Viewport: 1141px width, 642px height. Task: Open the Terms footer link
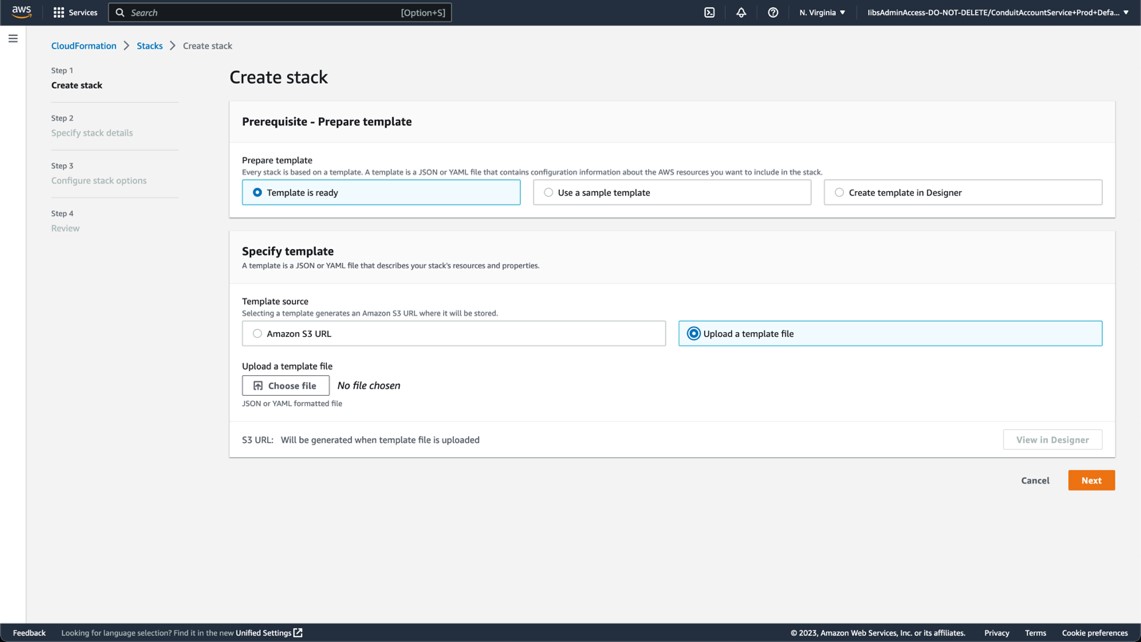pyautogui.click(x=1035, y=633)
